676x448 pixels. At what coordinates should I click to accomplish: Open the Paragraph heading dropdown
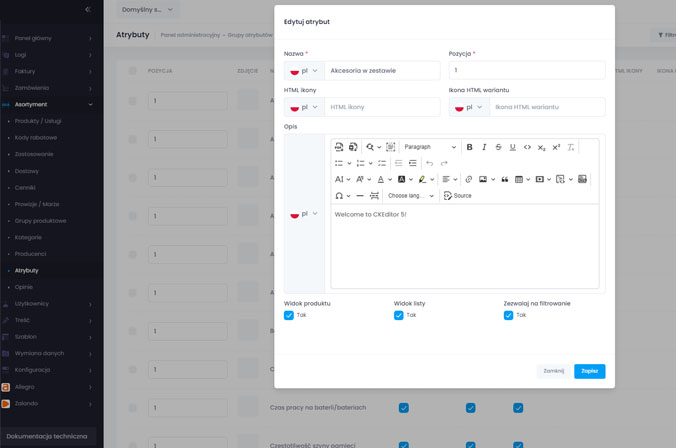click(429, 147)
